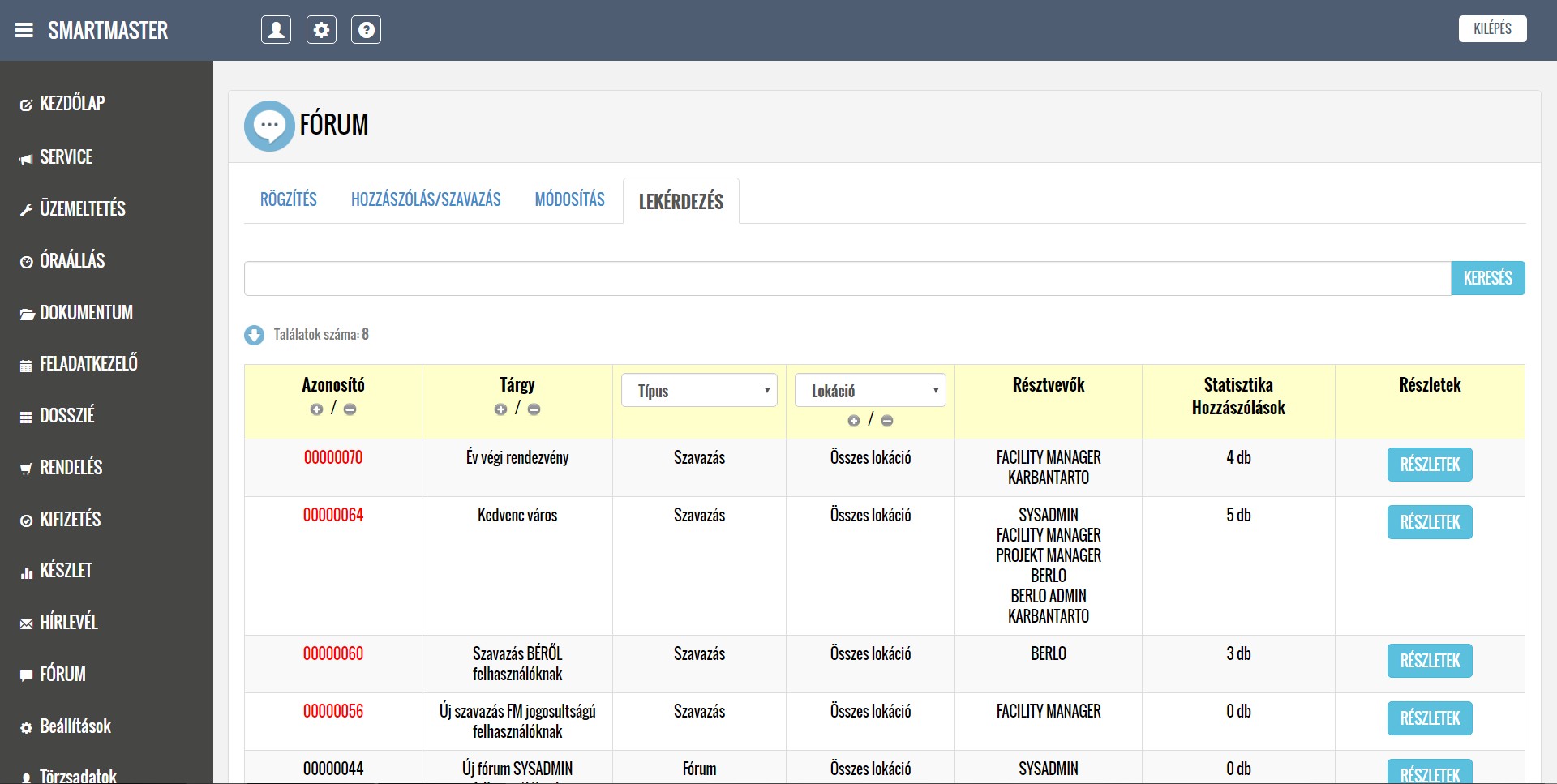Screen dimensions: 1557x784
Task: Click into the forum search text field
Action: click(847, 278)
